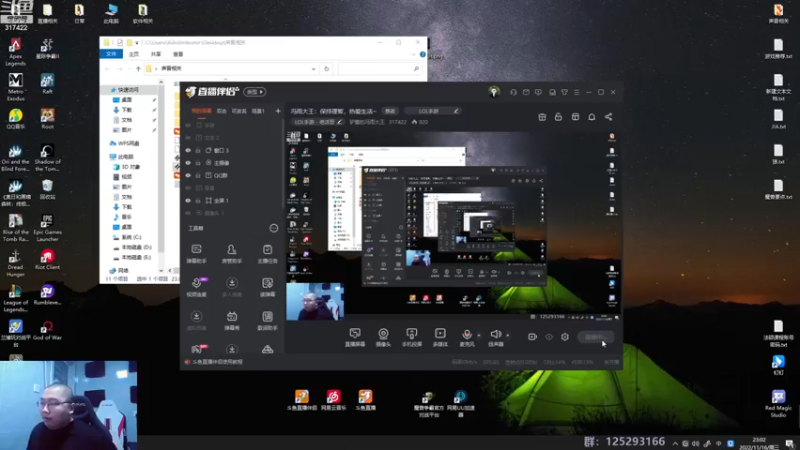Click the 修改 button next to stream title

pos(390,111)
